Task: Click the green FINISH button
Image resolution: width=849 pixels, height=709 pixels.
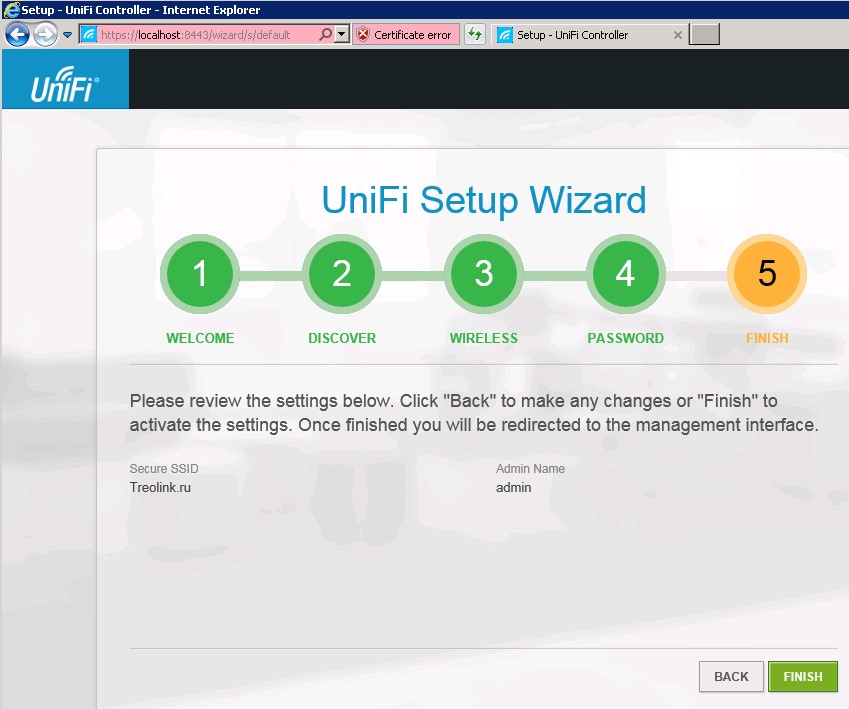Action: coord(802,677)
